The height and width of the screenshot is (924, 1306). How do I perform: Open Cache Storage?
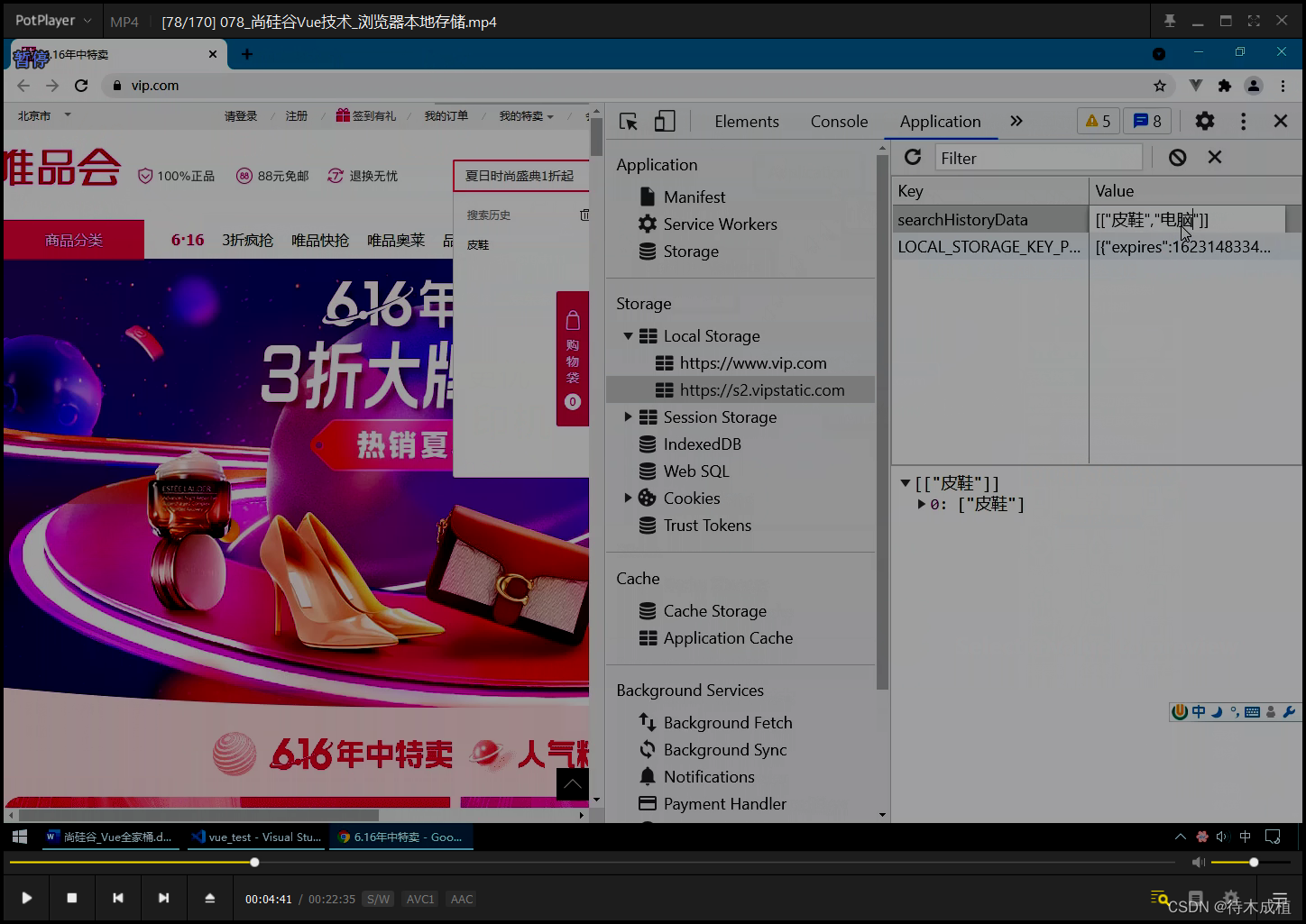[x=714, y=611]
